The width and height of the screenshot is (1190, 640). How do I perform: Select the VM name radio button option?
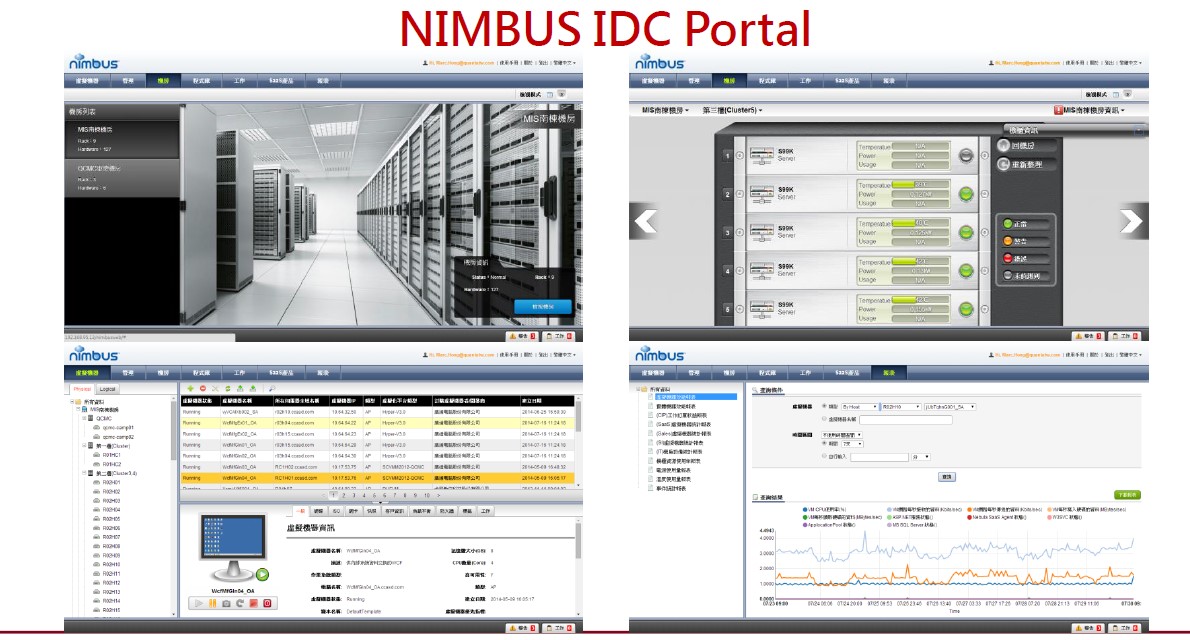coord(823,418)
